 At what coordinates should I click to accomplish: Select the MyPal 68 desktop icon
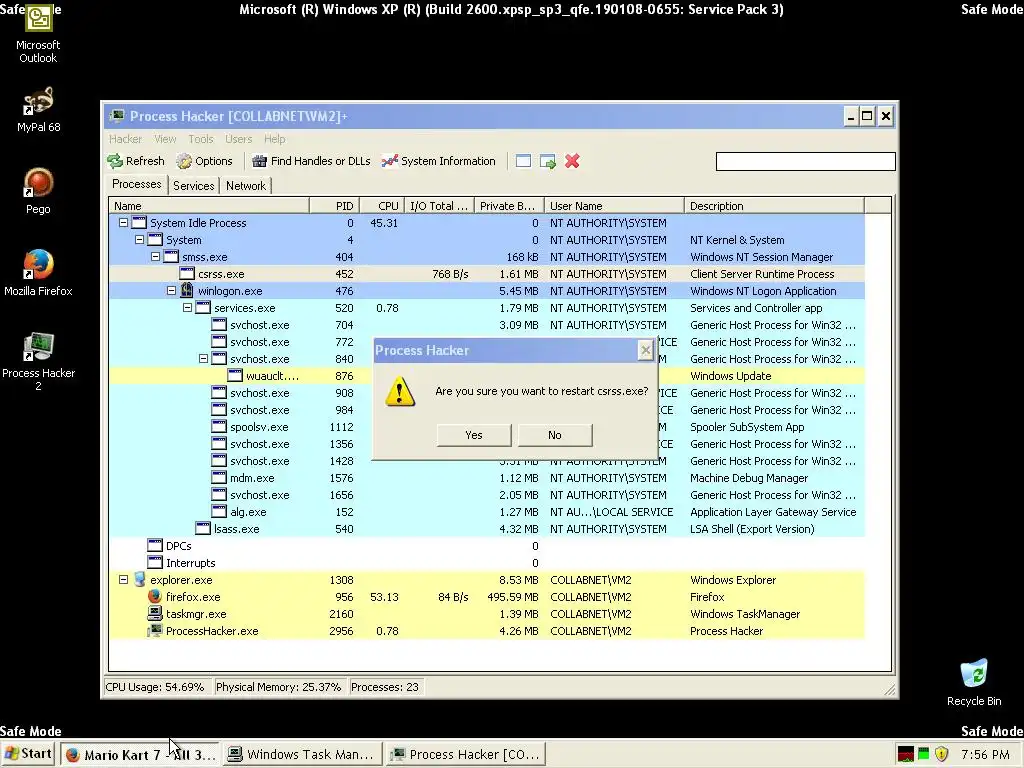click(x=38, y=110)
